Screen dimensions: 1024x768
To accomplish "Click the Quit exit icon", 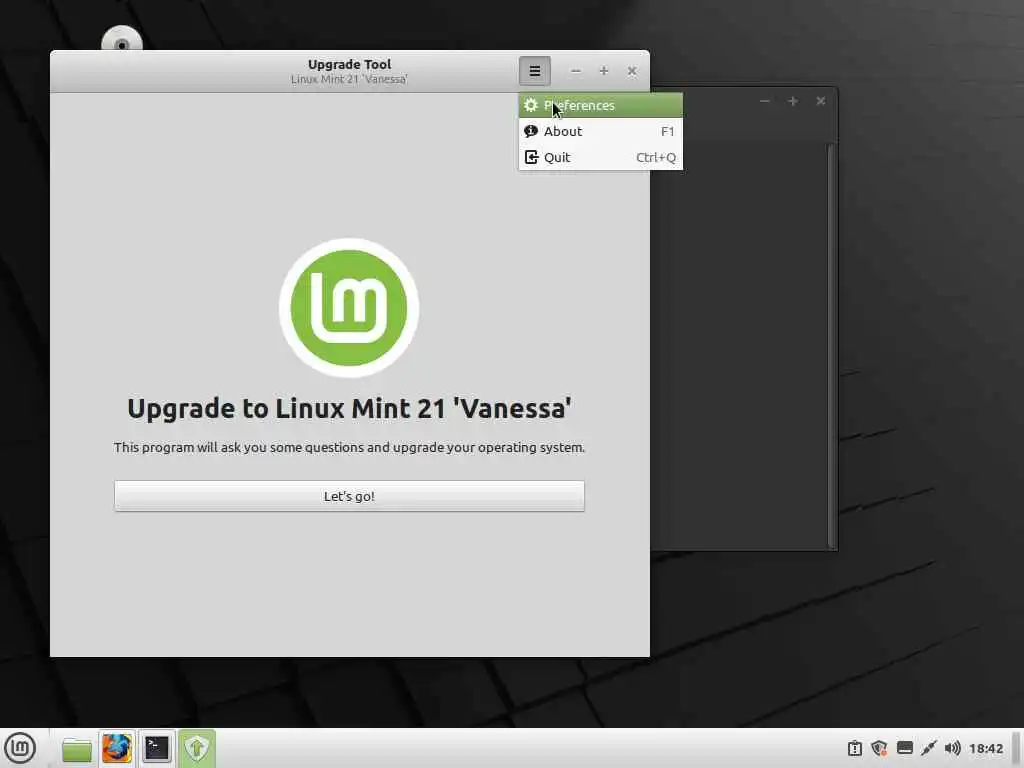I will click(x=531, y=157).
